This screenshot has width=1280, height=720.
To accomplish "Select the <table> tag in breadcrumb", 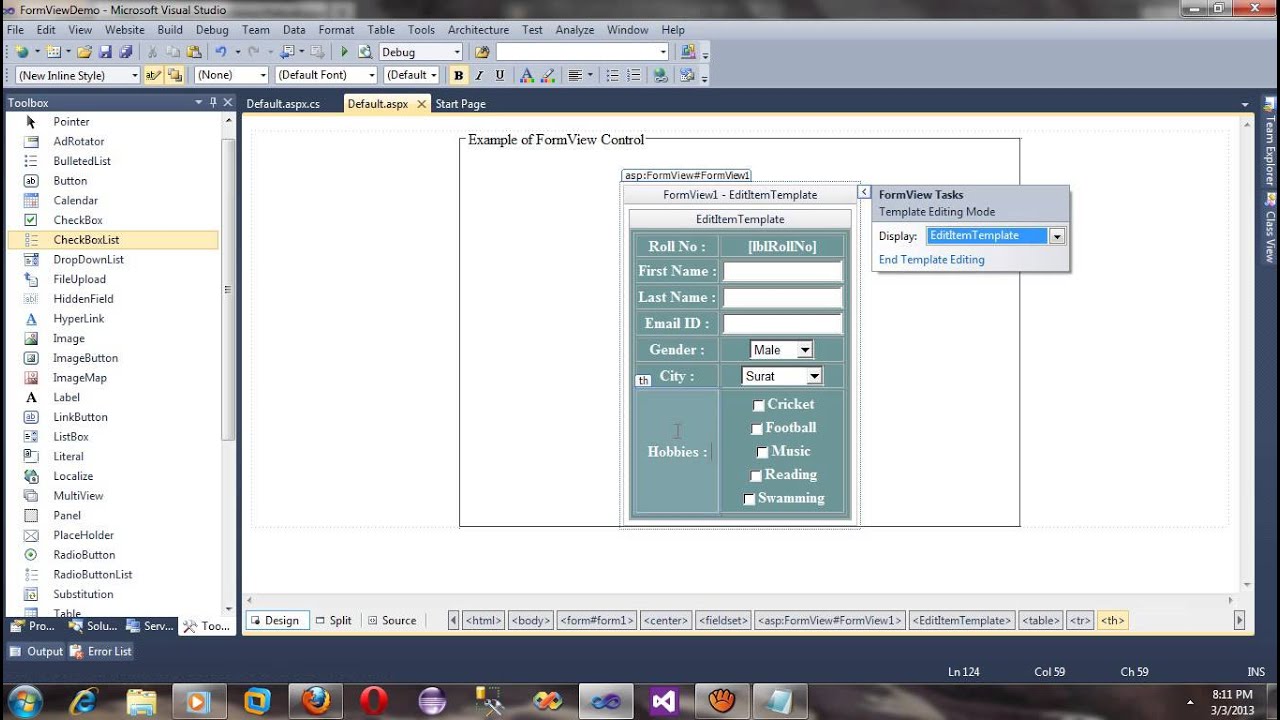I will pyautogui.click(x=1040, y=620).
